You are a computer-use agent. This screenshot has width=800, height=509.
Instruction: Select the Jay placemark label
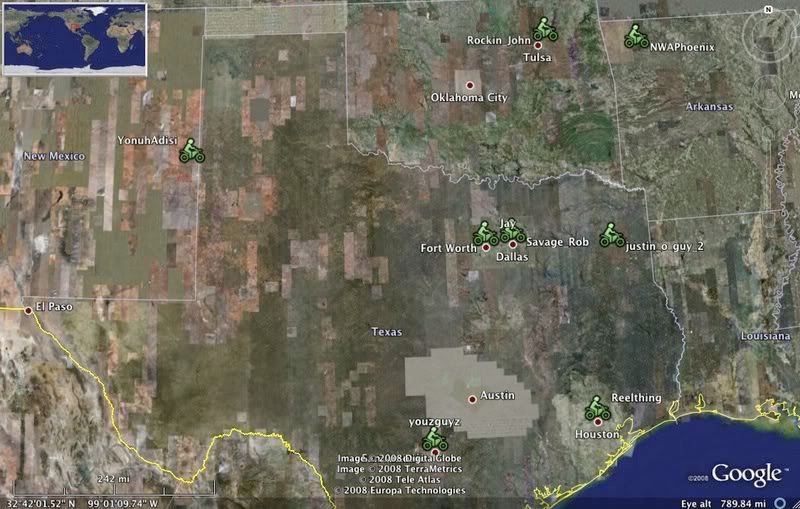[x=508, y=223]
